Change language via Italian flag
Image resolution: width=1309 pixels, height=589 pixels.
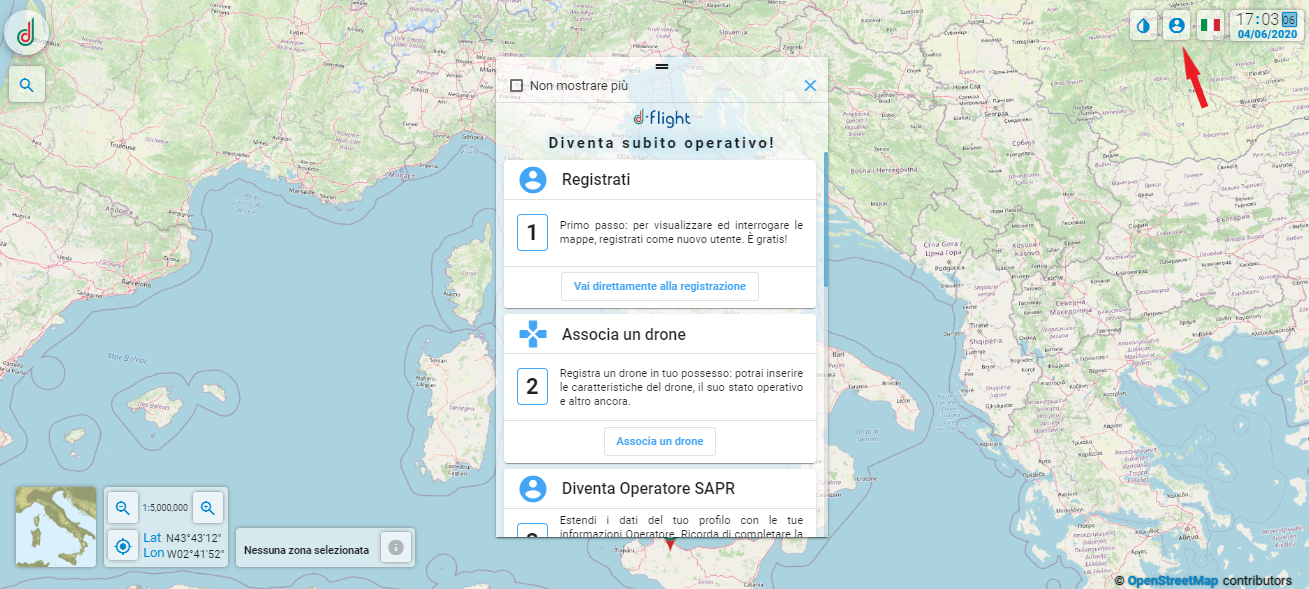coord(1210,25)
